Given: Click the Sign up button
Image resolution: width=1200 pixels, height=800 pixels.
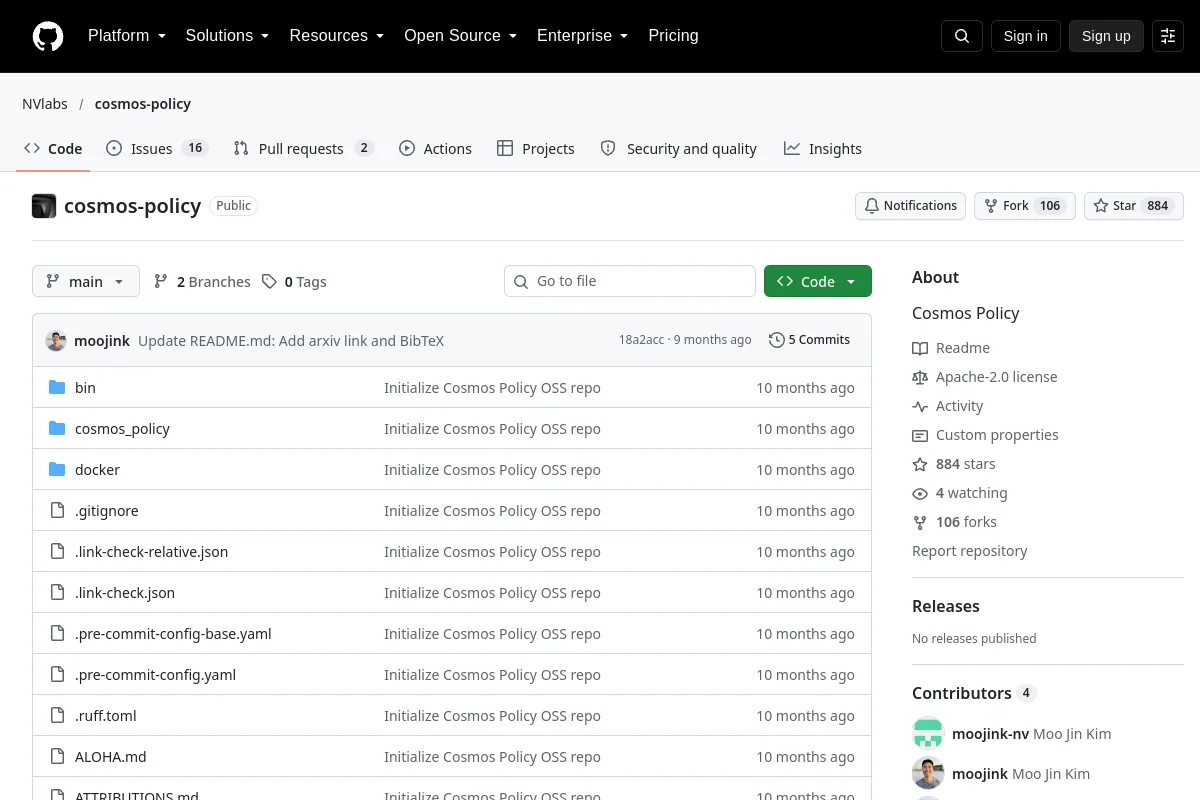Looking at the screenshot, I should (1106, 36).
